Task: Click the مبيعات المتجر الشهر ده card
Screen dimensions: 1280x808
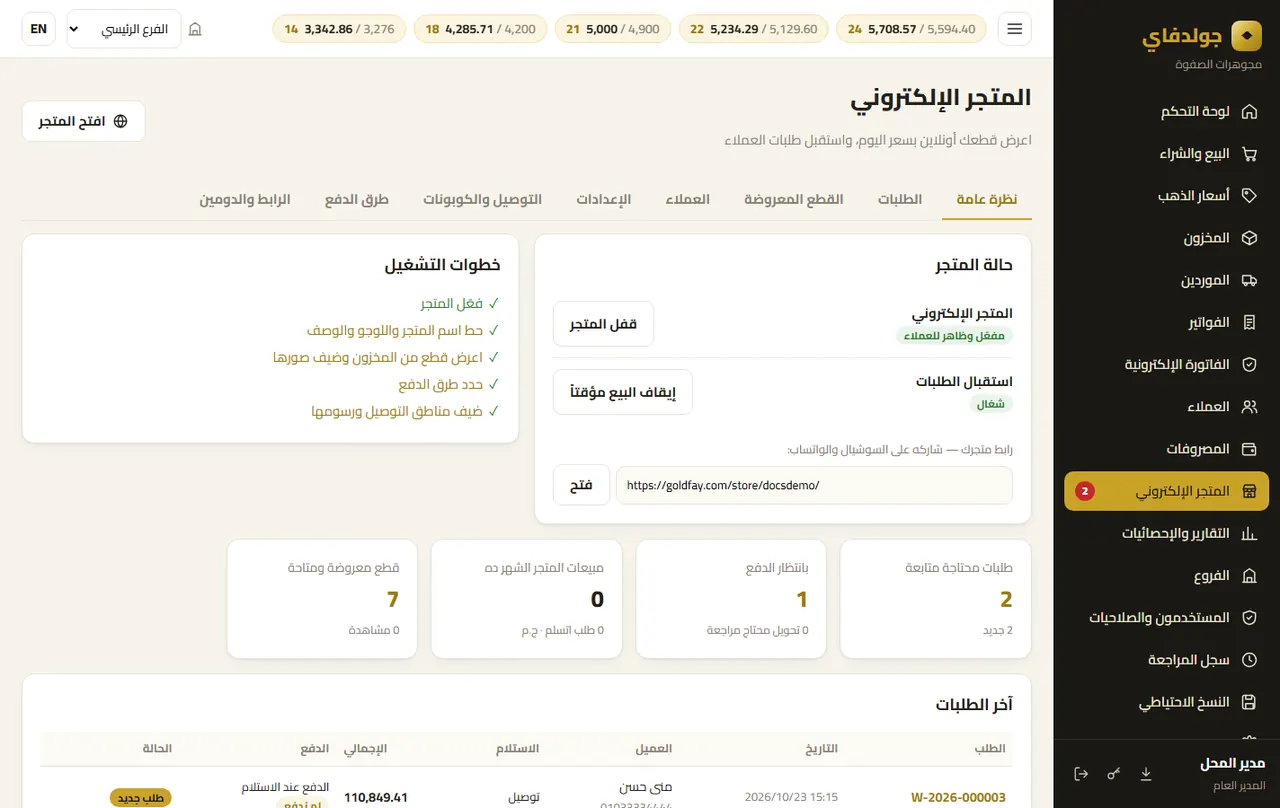Action: [x=527, y=599]
